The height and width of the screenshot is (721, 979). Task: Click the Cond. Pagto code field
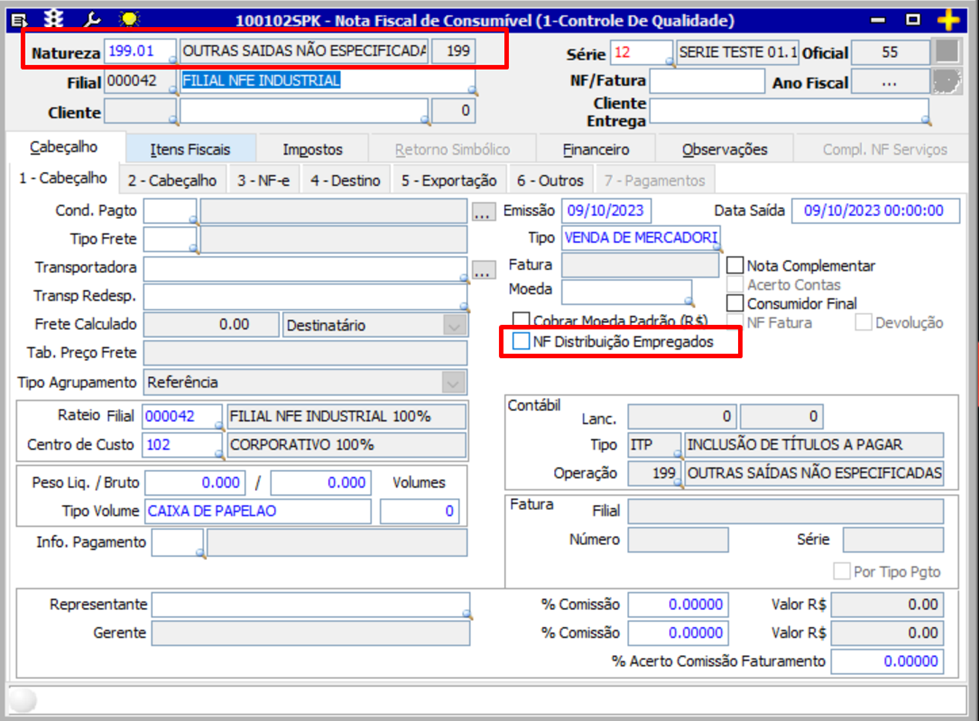pyautogui.click(x=170, y=210)
